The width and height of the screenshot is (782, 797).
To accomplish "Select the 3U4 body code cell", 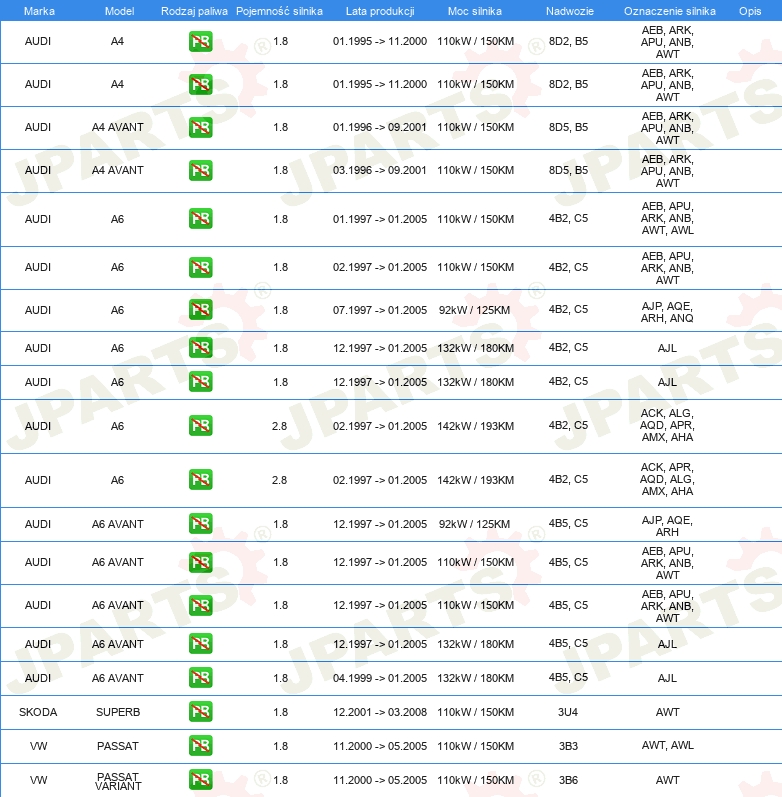I will 568,712.
